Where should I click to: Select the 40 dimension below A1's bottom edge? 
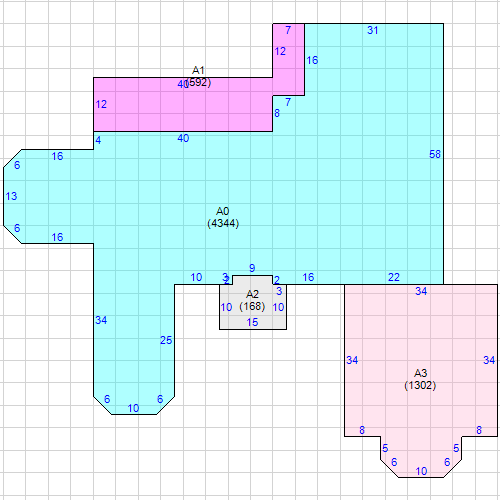pyautogui.click(x=183, y=138)
